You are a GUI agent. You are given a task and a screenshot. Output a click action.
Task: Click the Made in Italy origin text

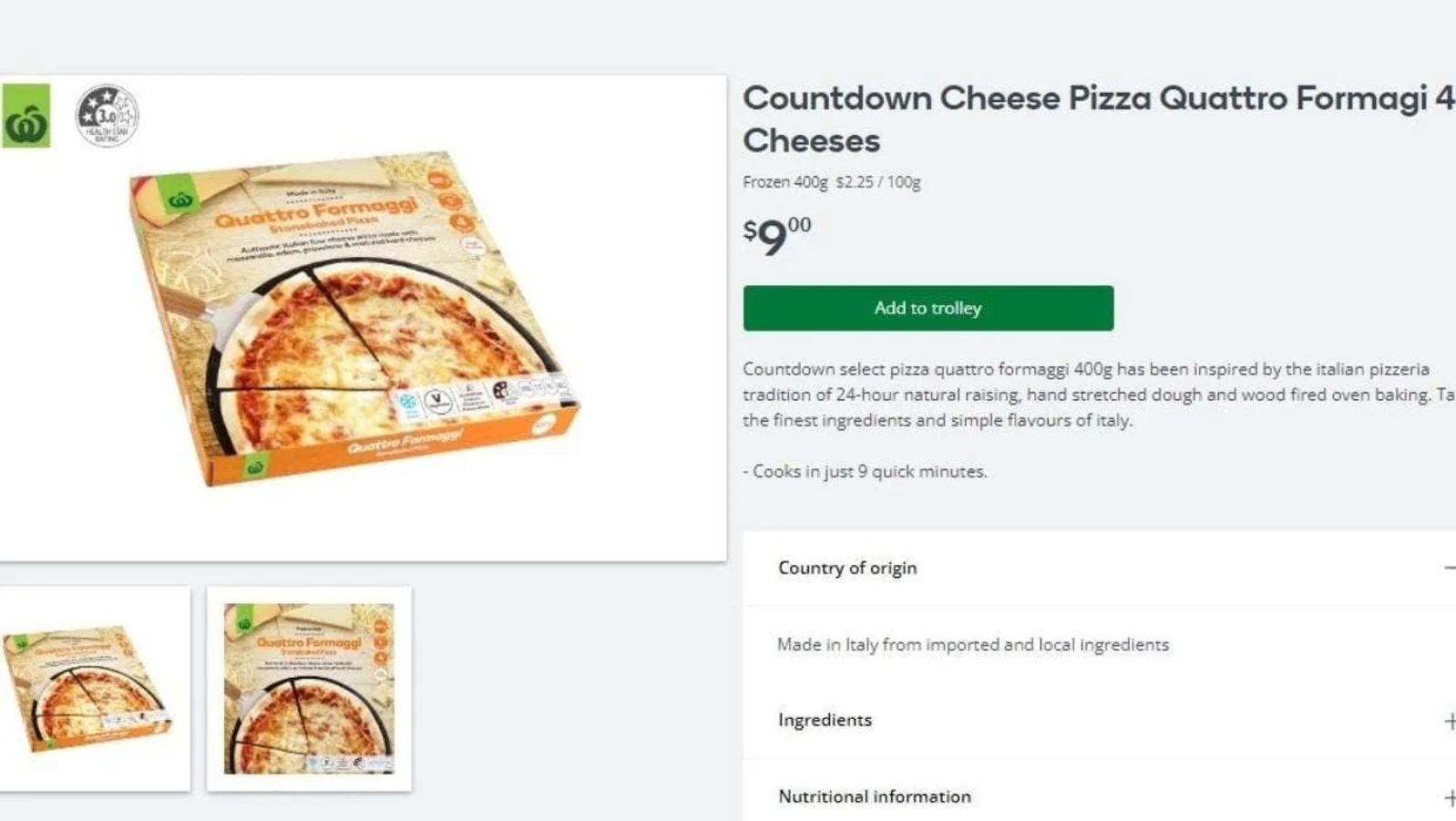click(x=972, y=644)
